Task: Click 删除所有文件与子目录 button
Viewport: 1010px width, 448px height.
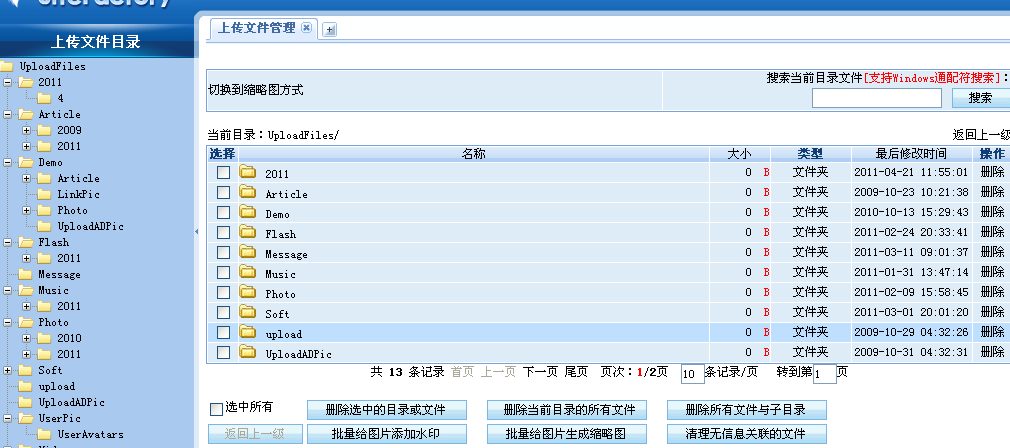Action: pos(747,410)
